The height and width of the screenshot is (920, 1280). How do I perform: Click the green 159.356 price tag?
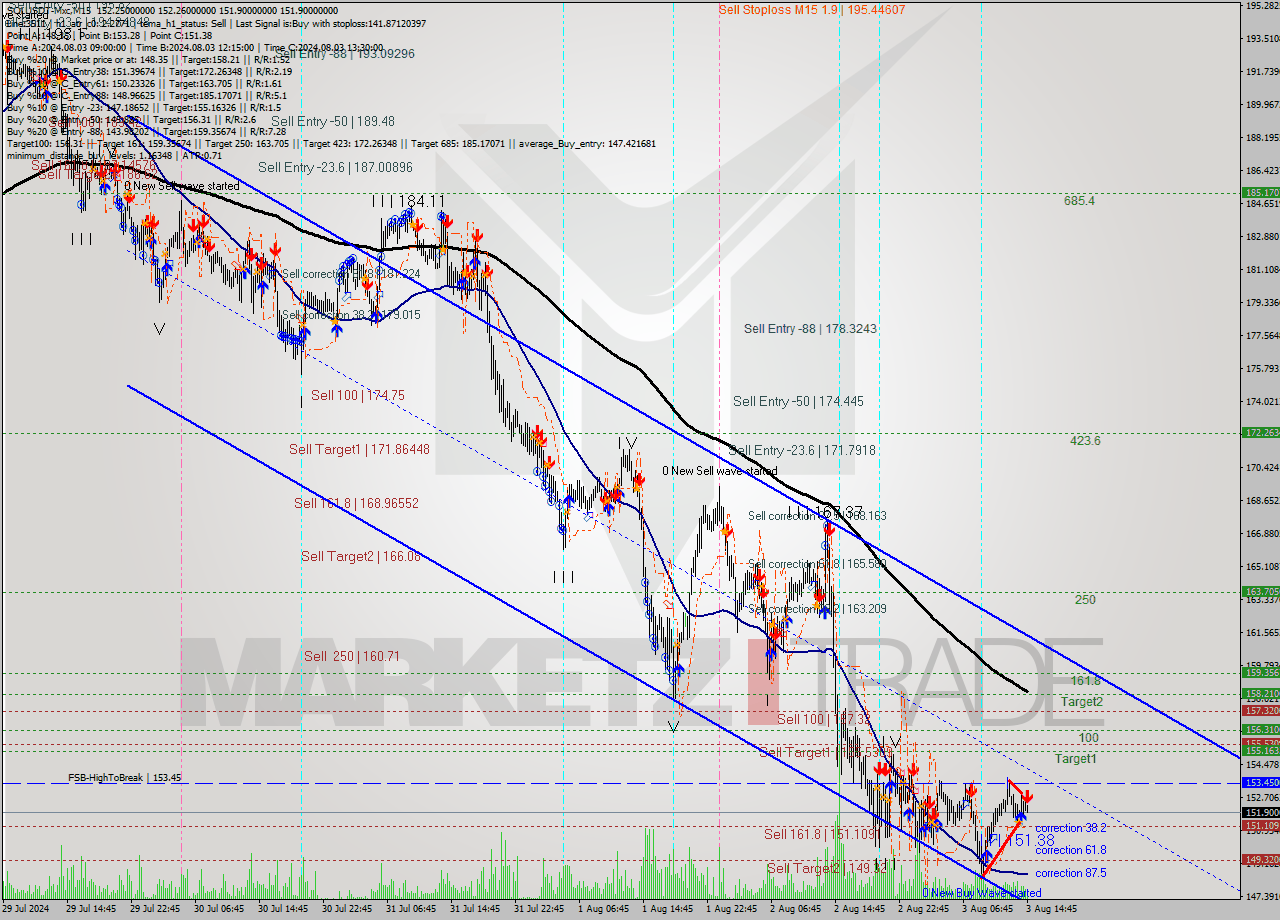(x=1260, y=672)
